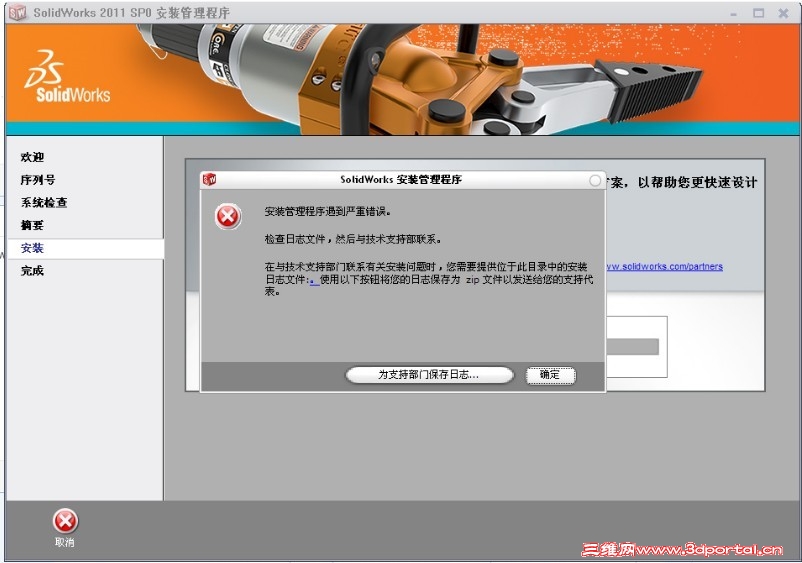Maximize the installation manager window

click(759, 13)
